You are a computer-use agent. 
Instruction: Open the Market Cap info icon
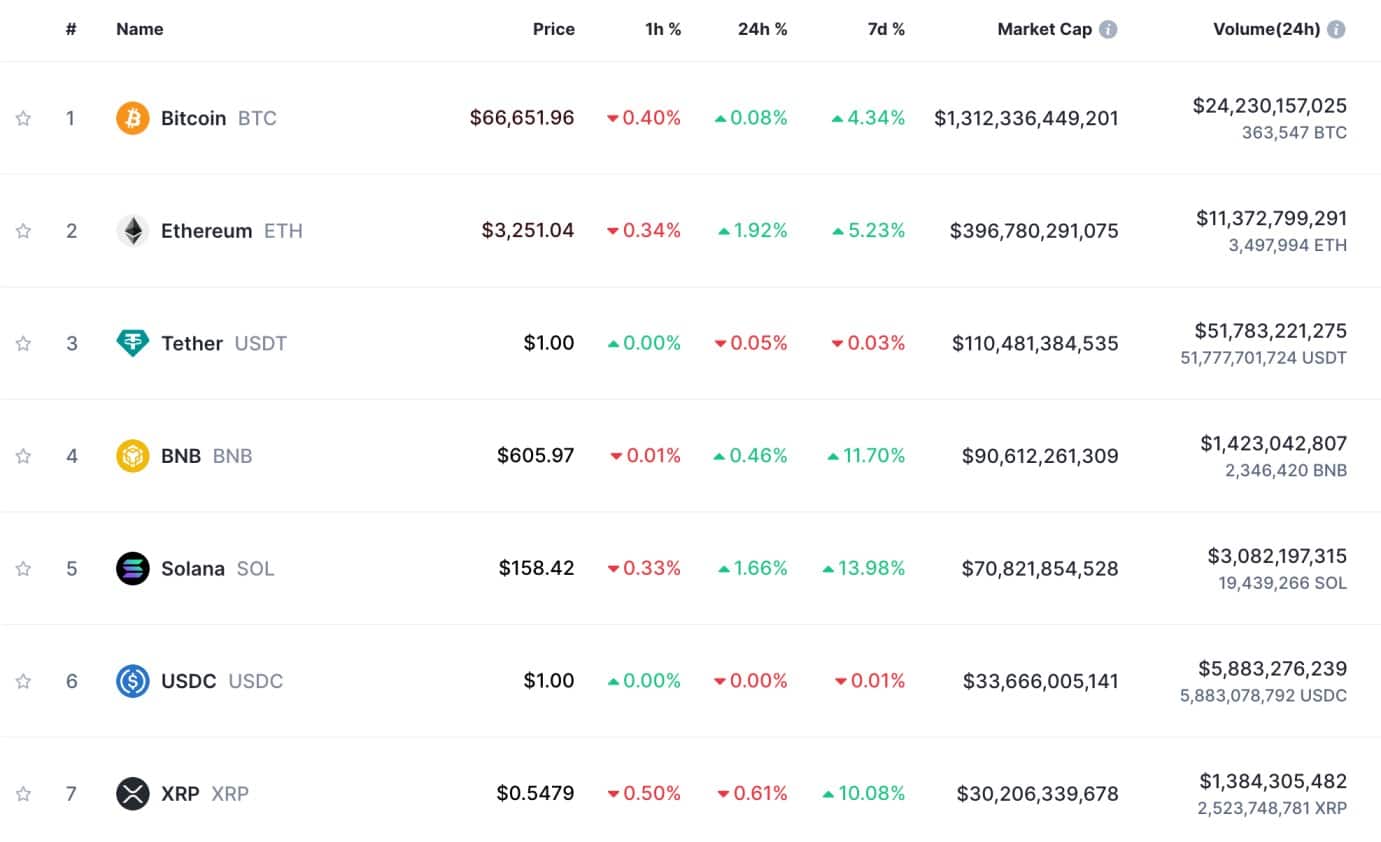[1108, 29]
